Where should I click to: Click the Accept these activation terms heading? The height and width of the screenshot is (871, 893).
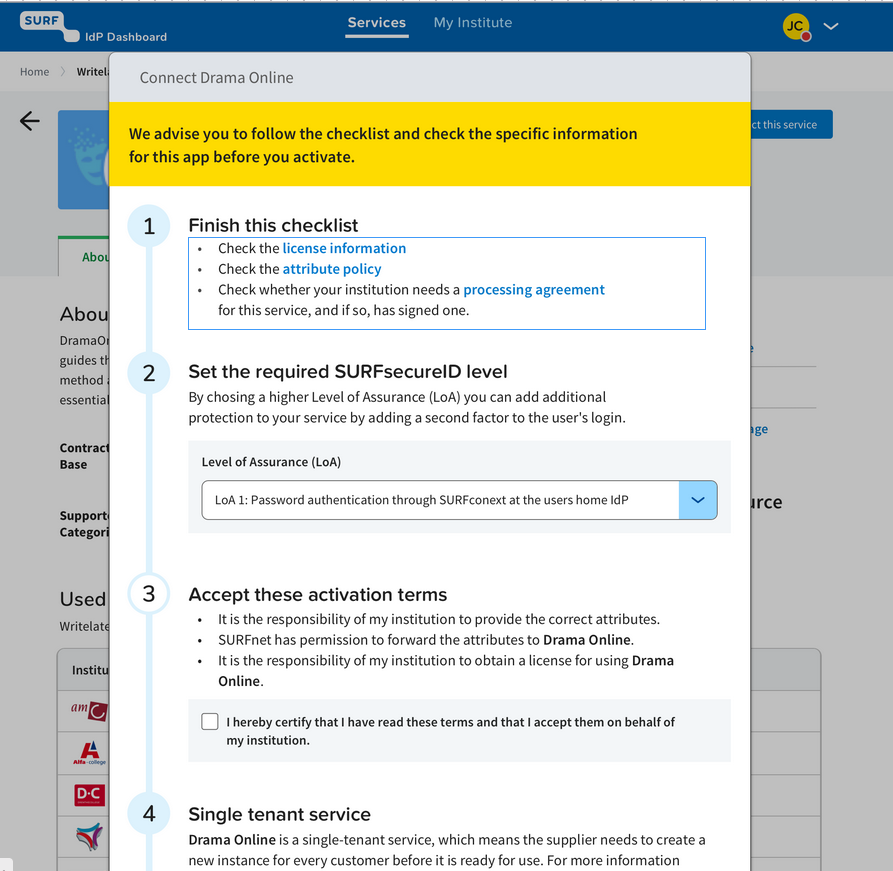tap(318, 594)
